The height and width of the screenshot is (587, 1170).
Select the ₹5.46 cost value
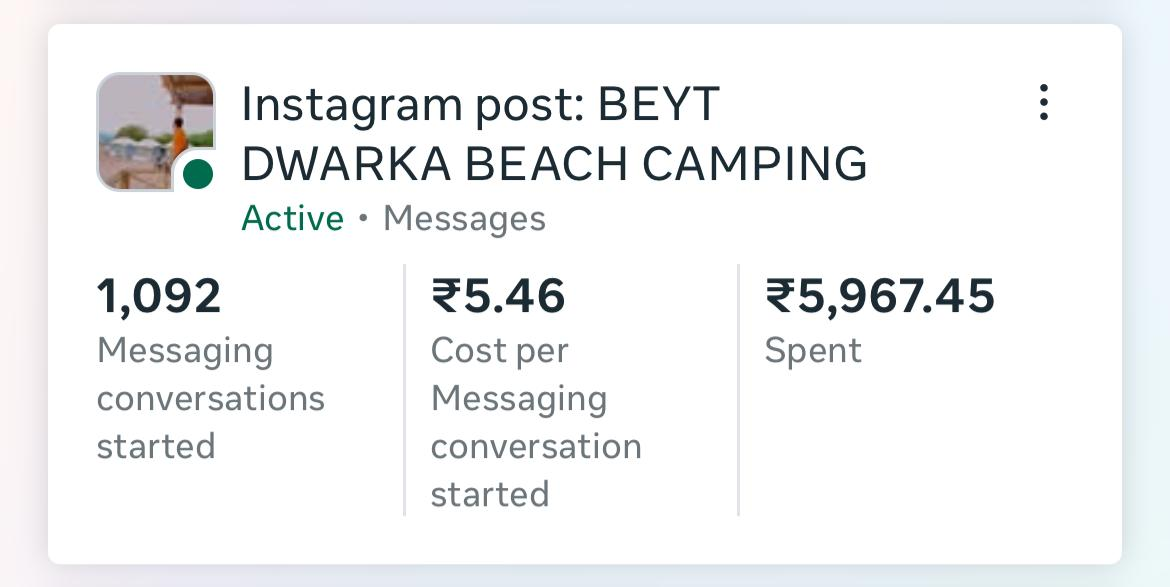coord(498,297)
